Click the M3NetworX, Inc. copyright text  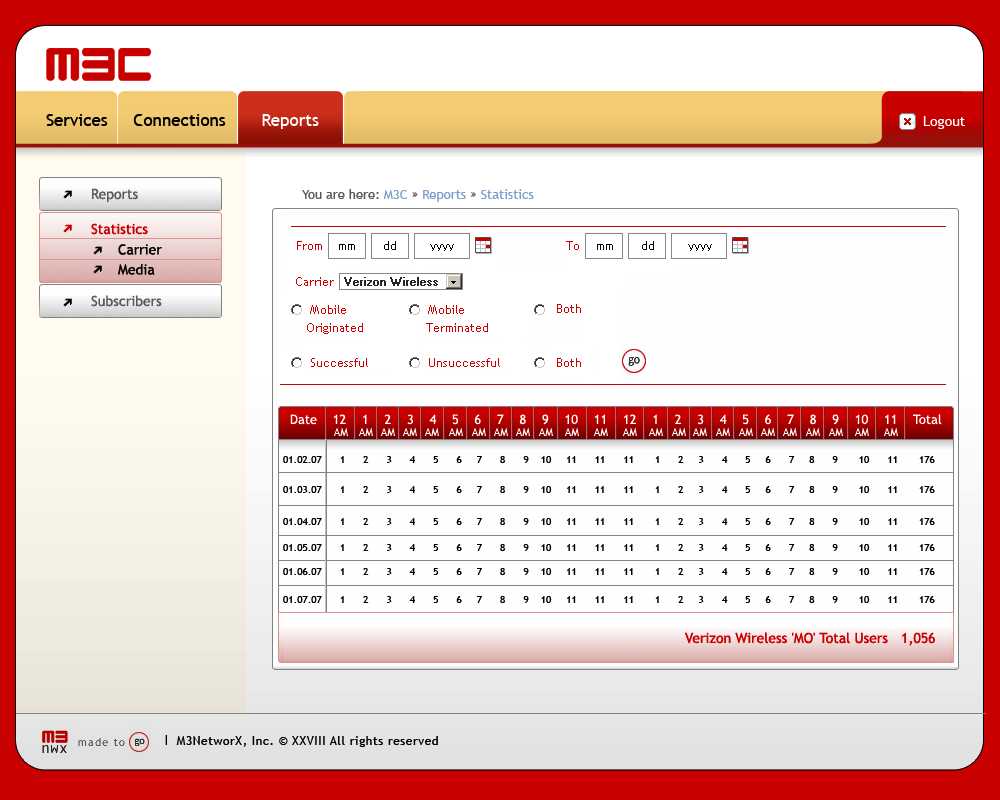coord(307,741)
